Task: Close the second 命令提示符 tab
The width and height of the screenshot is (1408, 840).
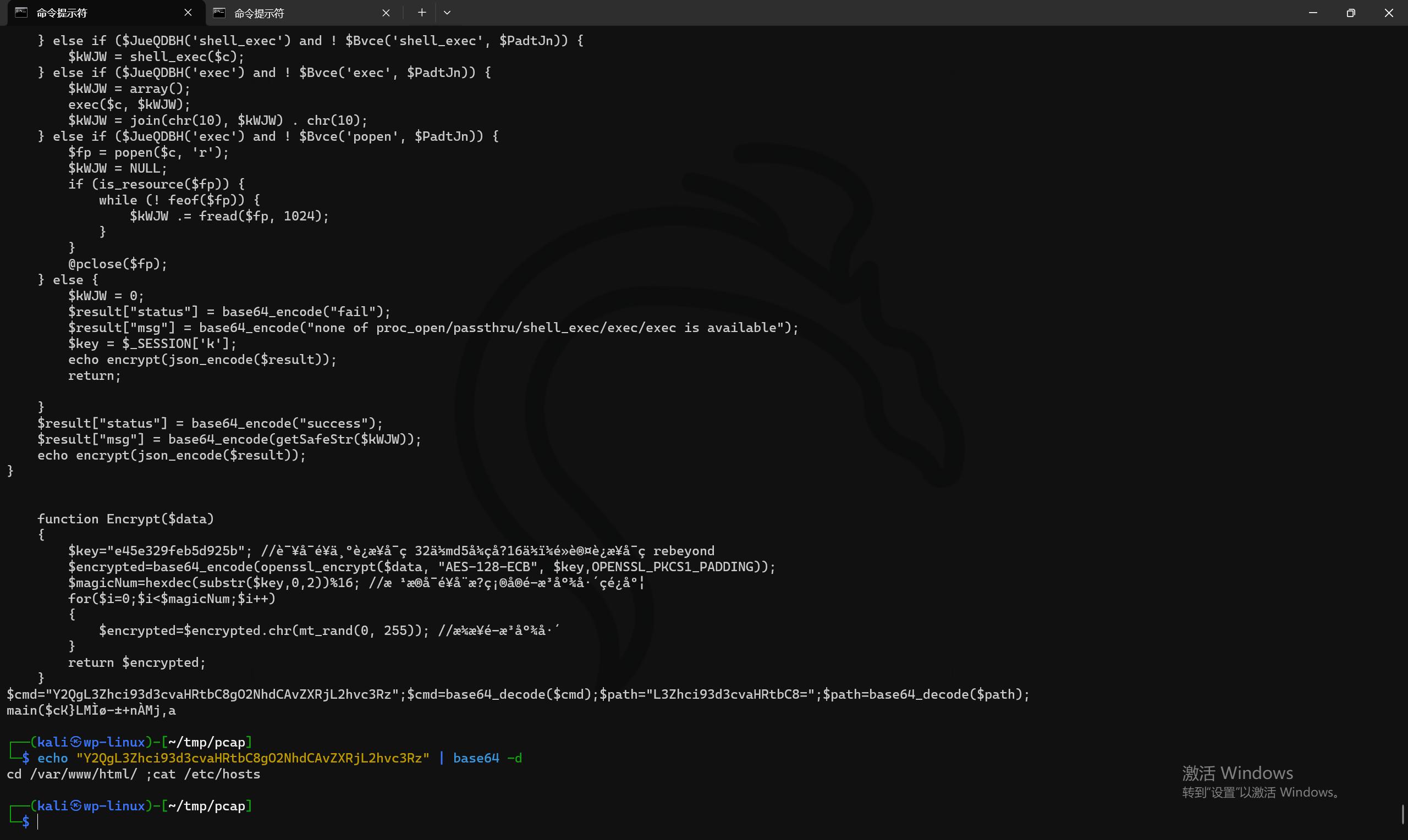Action: coord(386,13)
